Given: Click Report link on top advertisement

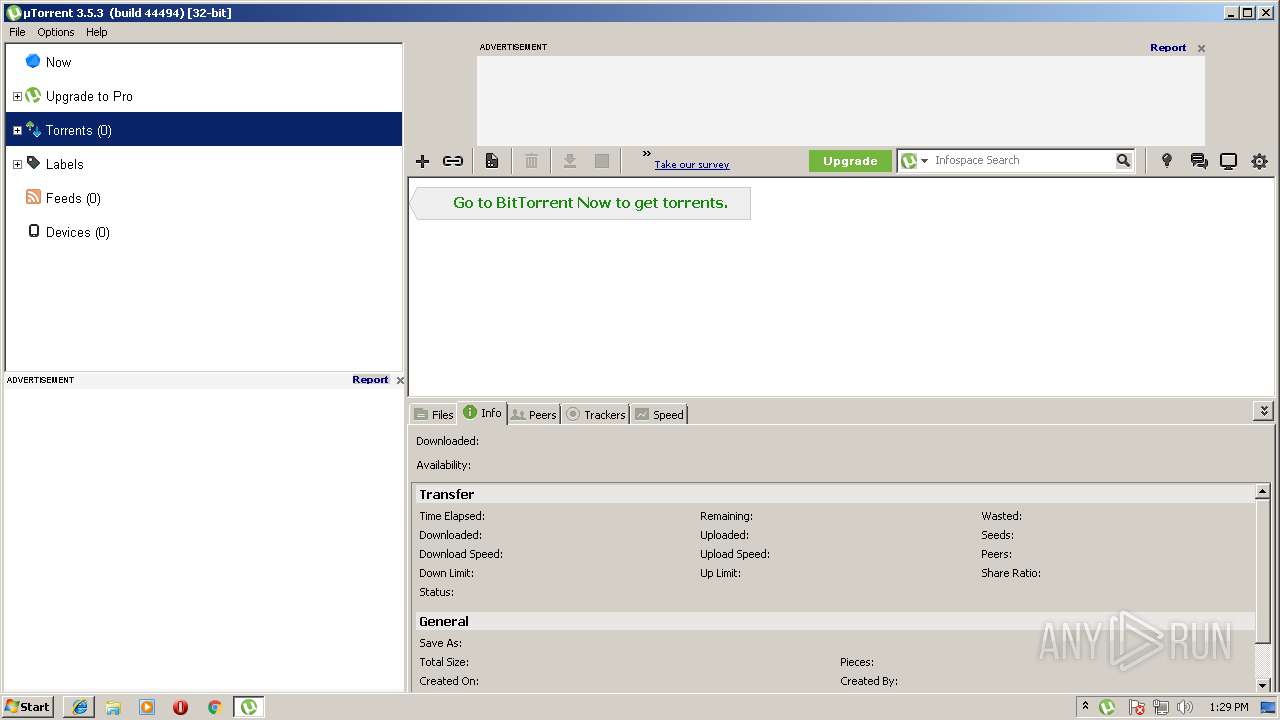Looking at the screenshot, I should (x=1168, y=47).
